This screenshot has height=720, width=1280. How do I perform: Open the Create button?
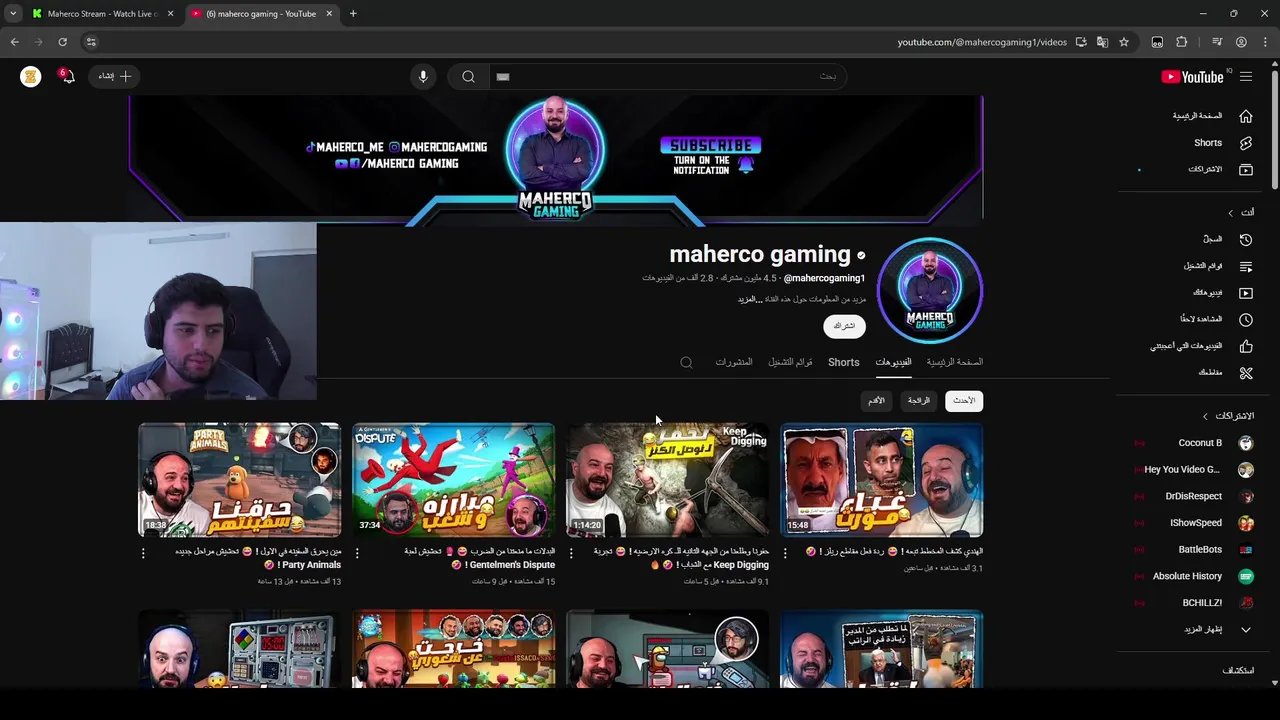tap(115, 76)
